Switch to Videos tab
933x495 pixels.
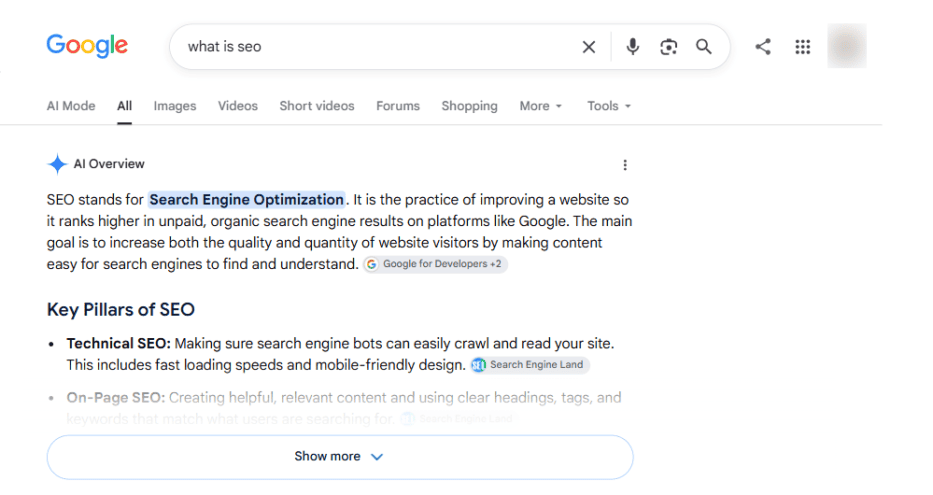click(238, 106)
